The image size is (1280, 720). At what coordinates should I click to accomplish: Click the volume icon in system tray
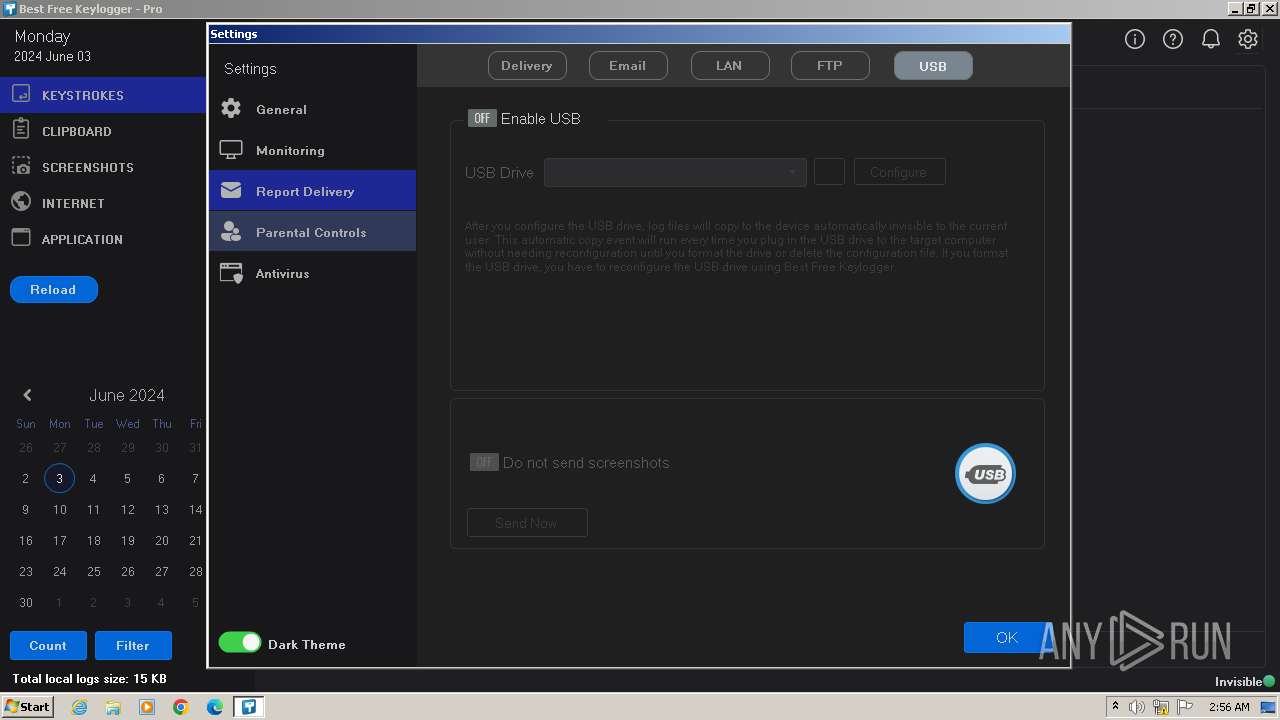click(1137, 707)
